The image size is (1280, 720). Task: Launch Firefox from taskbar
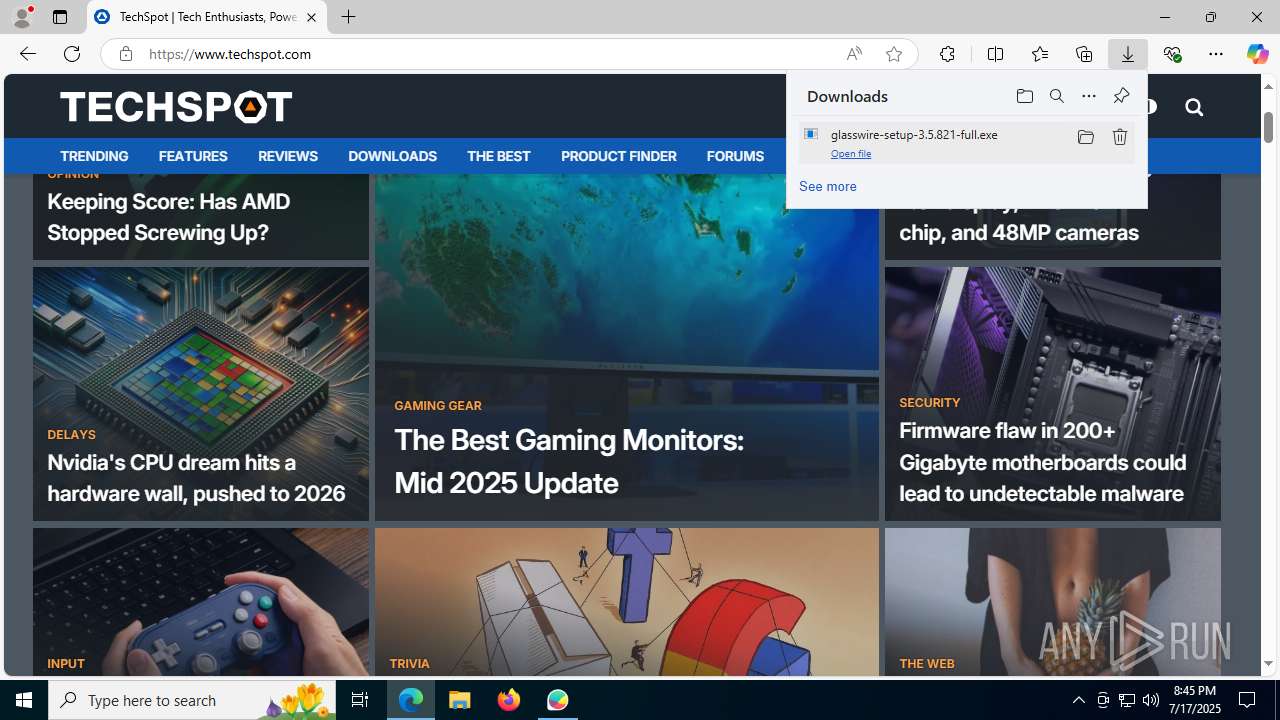(509, 700)
